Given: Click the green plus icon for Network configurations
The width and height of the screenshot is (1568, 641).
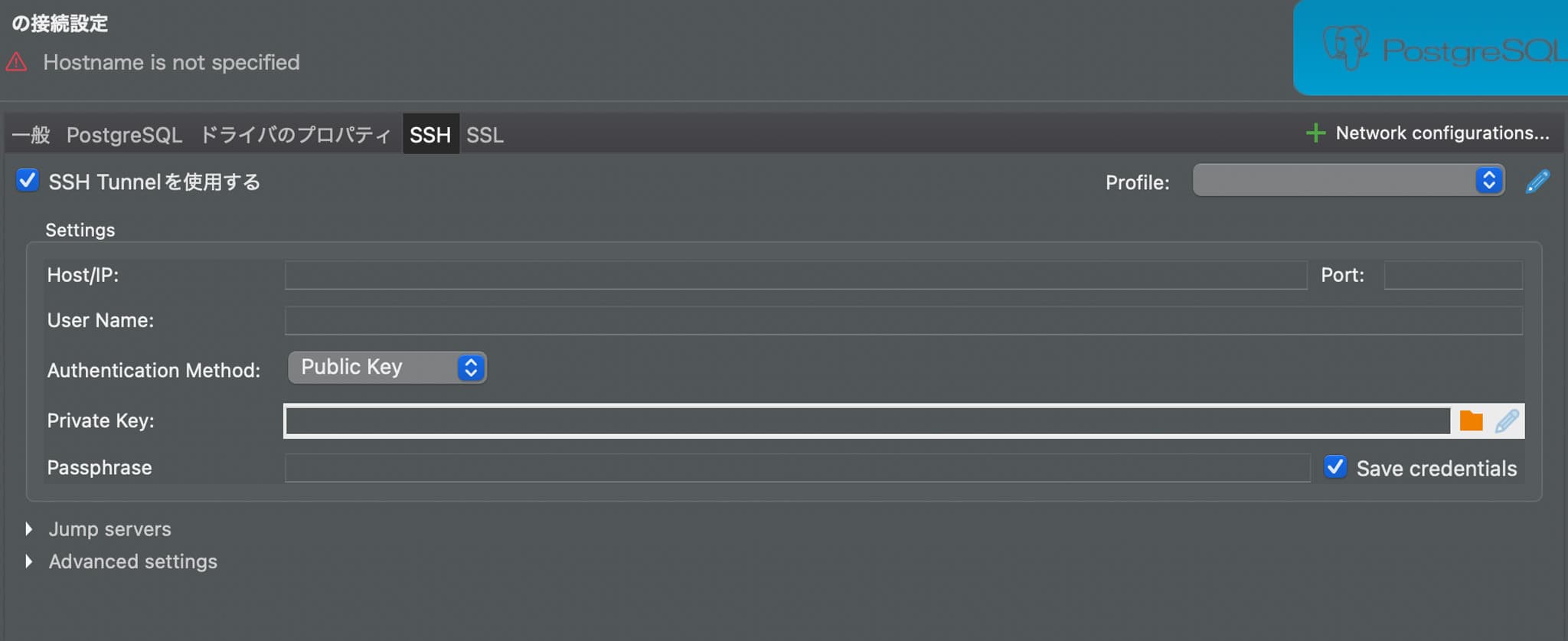Looking at the screenshot, I should pos(1315,133).
